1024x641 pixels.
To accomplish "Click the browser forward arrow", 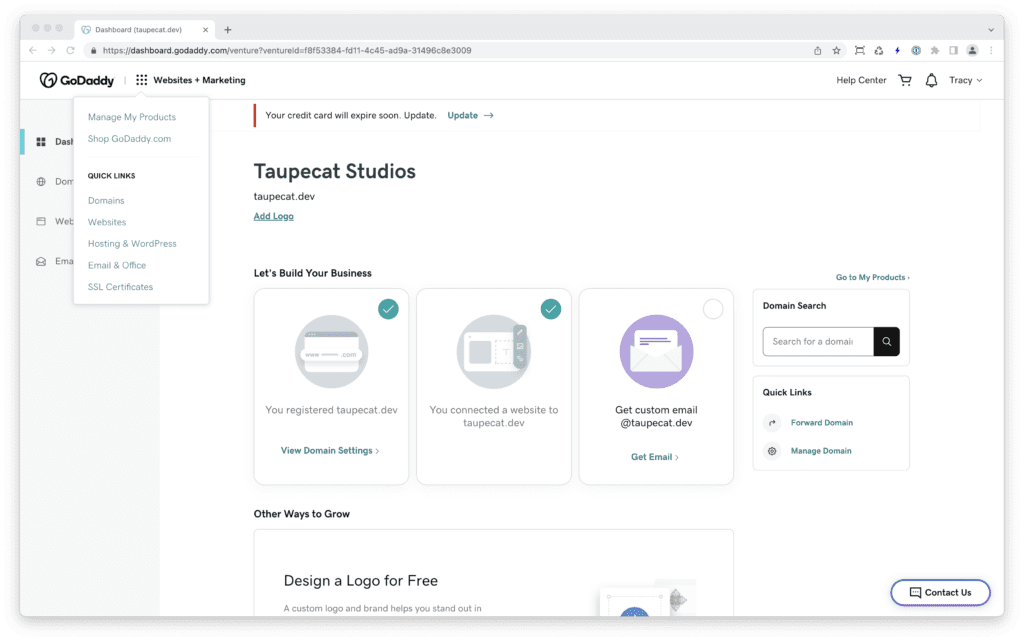I will [52, 50].
